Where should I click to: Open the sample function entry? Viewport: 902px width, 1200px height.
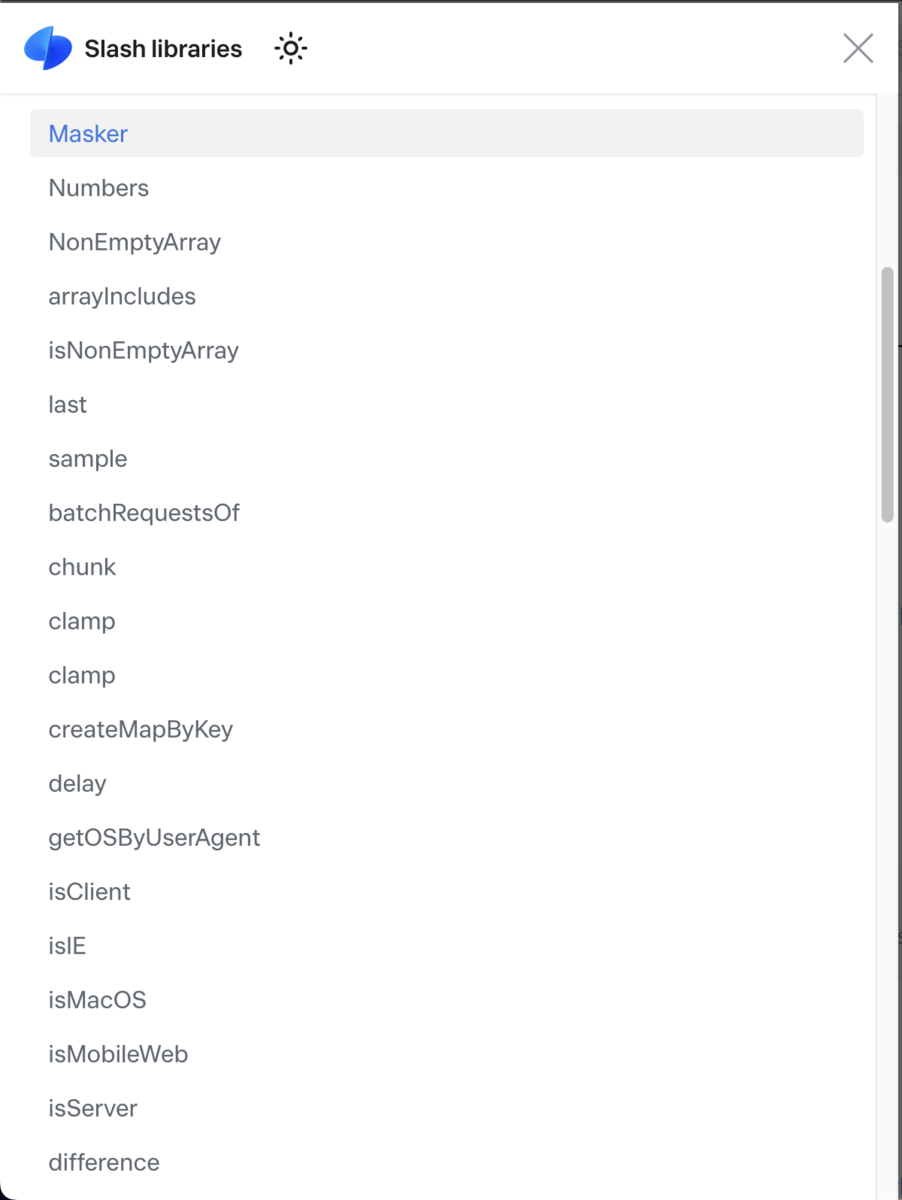click(x=87, y=458)
